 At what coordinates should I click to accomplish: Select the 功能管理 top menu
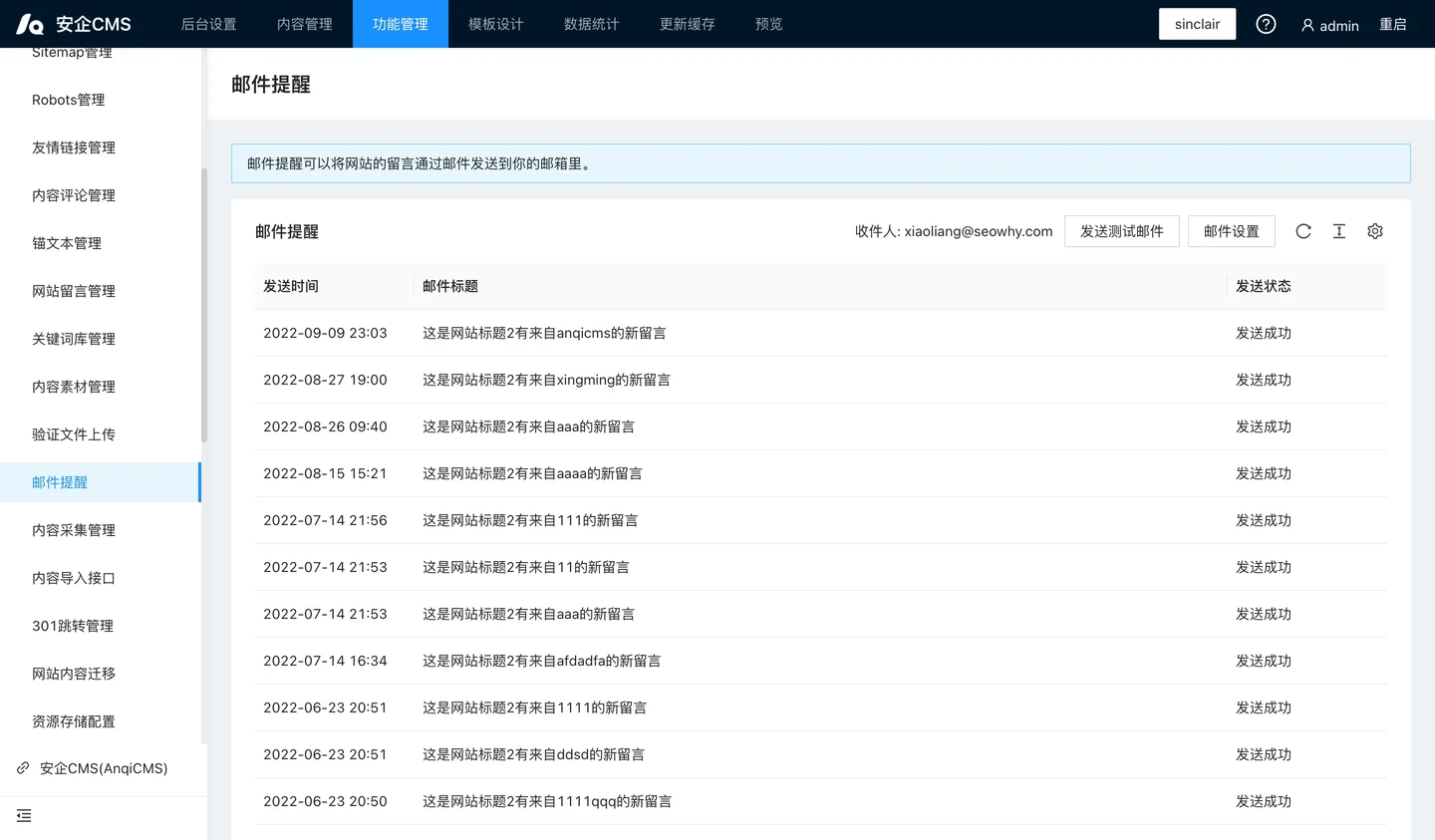tap(401, 24)
